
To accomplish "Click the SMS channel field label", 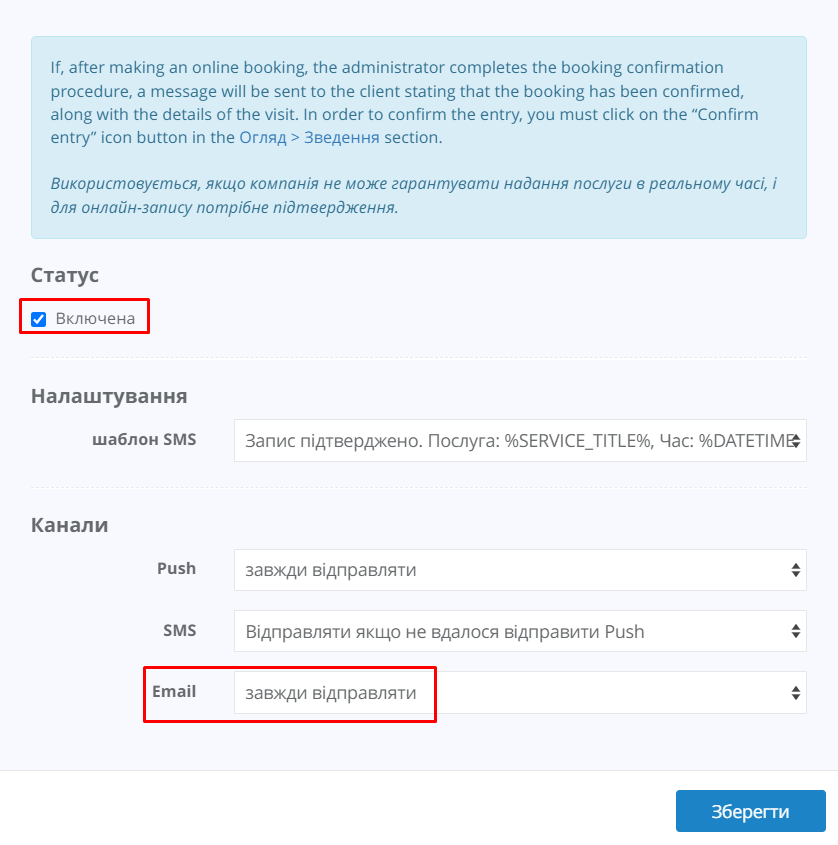I will (x=180, y=630).
